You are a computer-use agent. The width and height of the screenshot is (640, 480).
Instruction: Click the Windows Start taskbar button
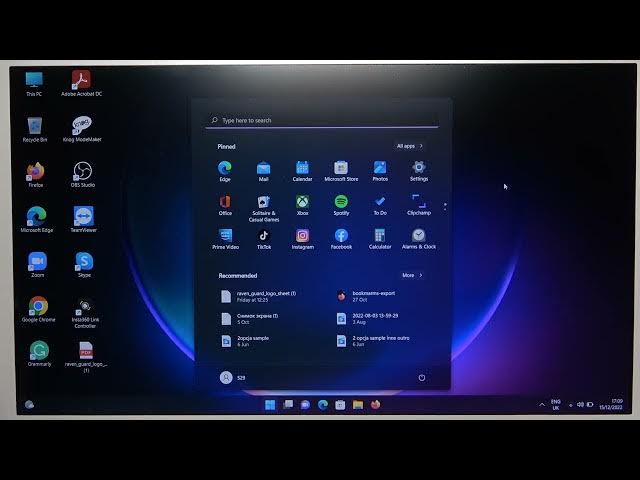pyautogui.click(x=270, y=405)
